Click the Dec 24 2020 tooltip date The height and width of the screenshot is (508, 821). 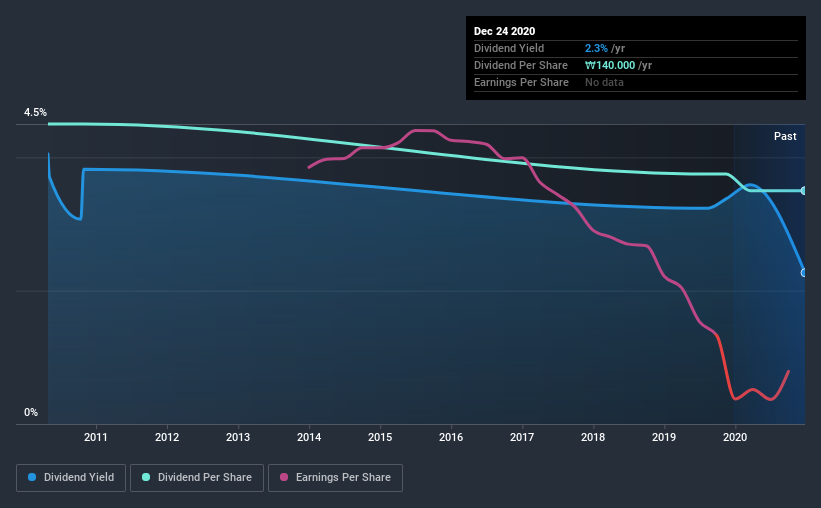tap(504, 31)
